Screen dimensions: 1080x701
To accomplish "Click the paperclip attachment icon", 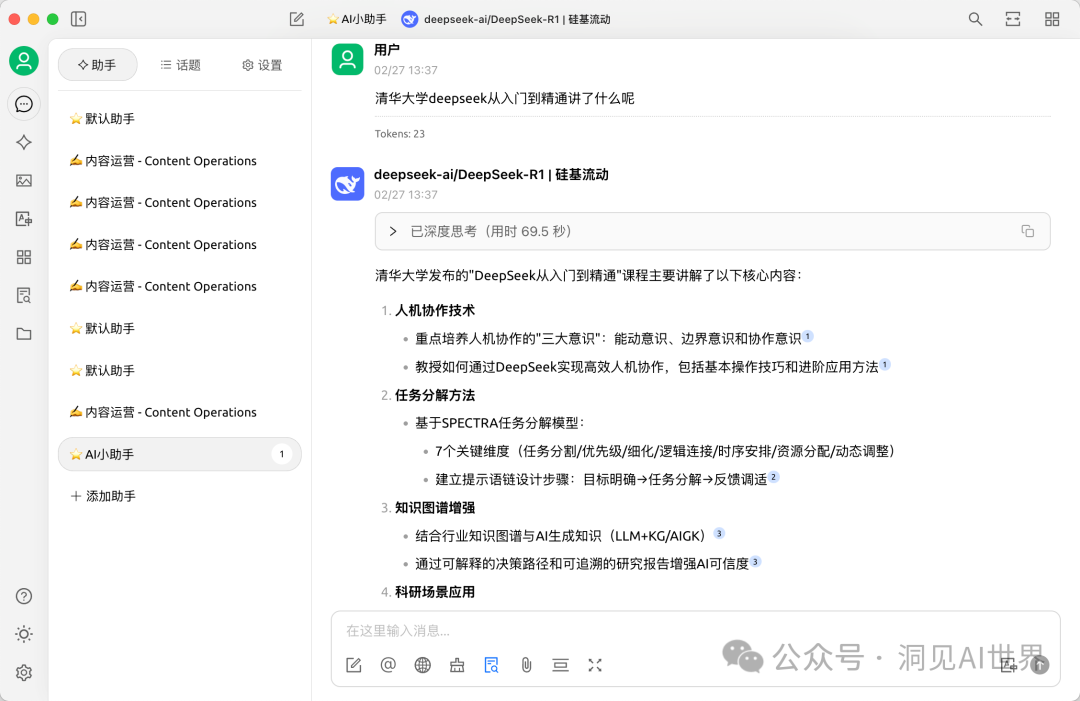I will (x=526, y=665).
